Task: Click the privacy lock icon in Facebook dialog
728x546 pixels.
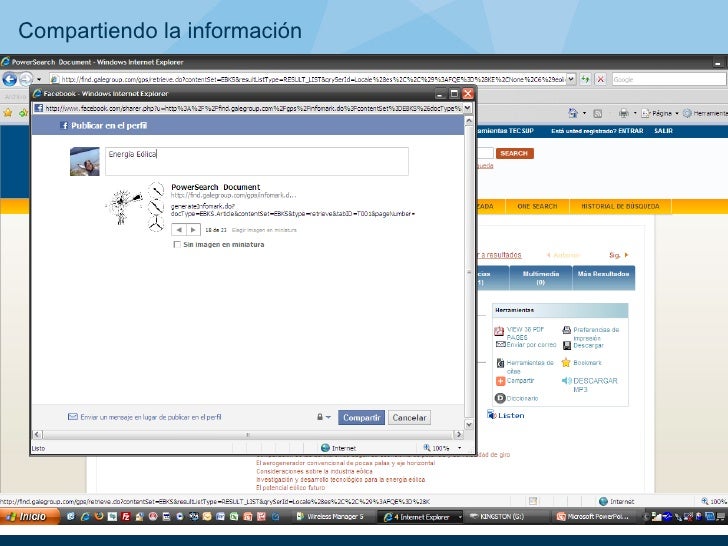Action: point(320,417)
